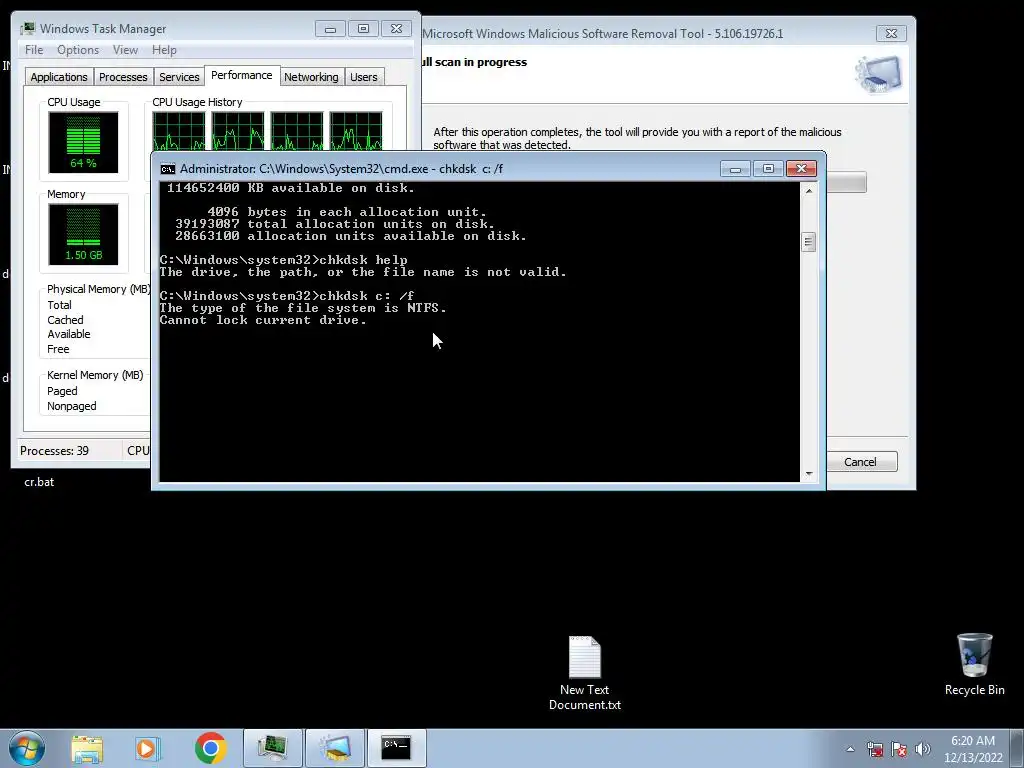The image size is (1024, 768).
Task: Minimize the Windows Task Manager window
Action: point(330,29)
